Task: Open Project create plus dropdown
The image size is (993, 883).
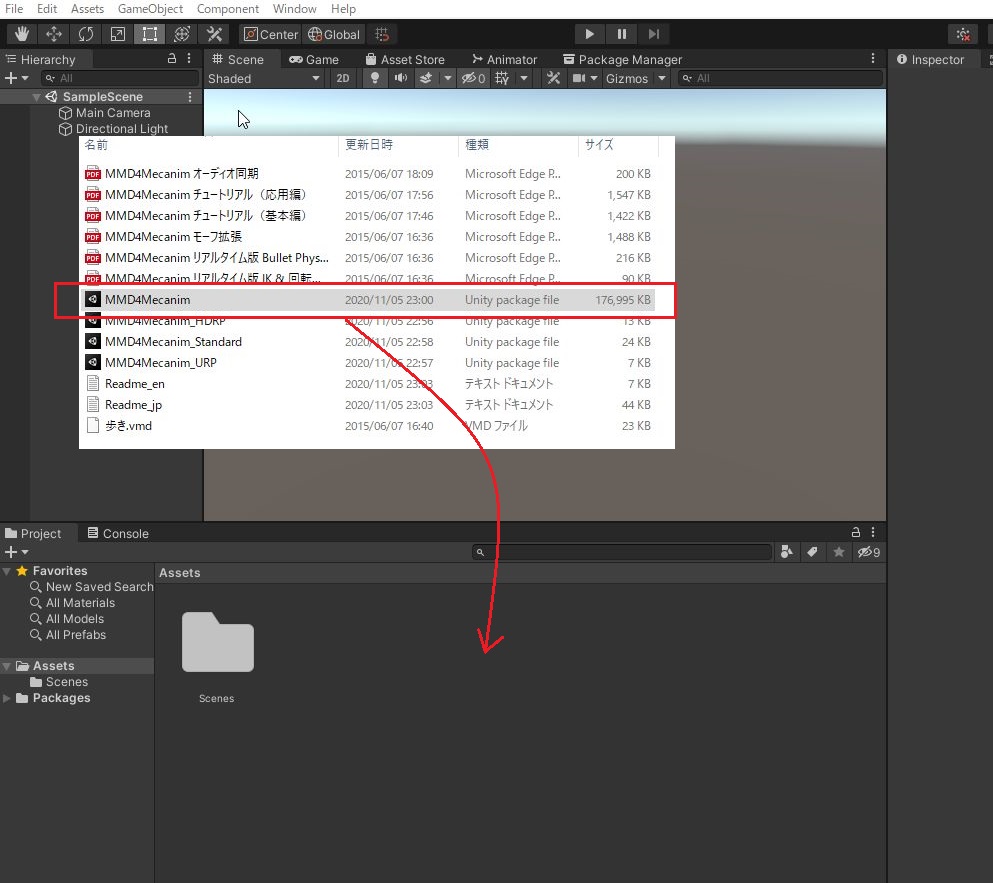Action: pos(16,552)
